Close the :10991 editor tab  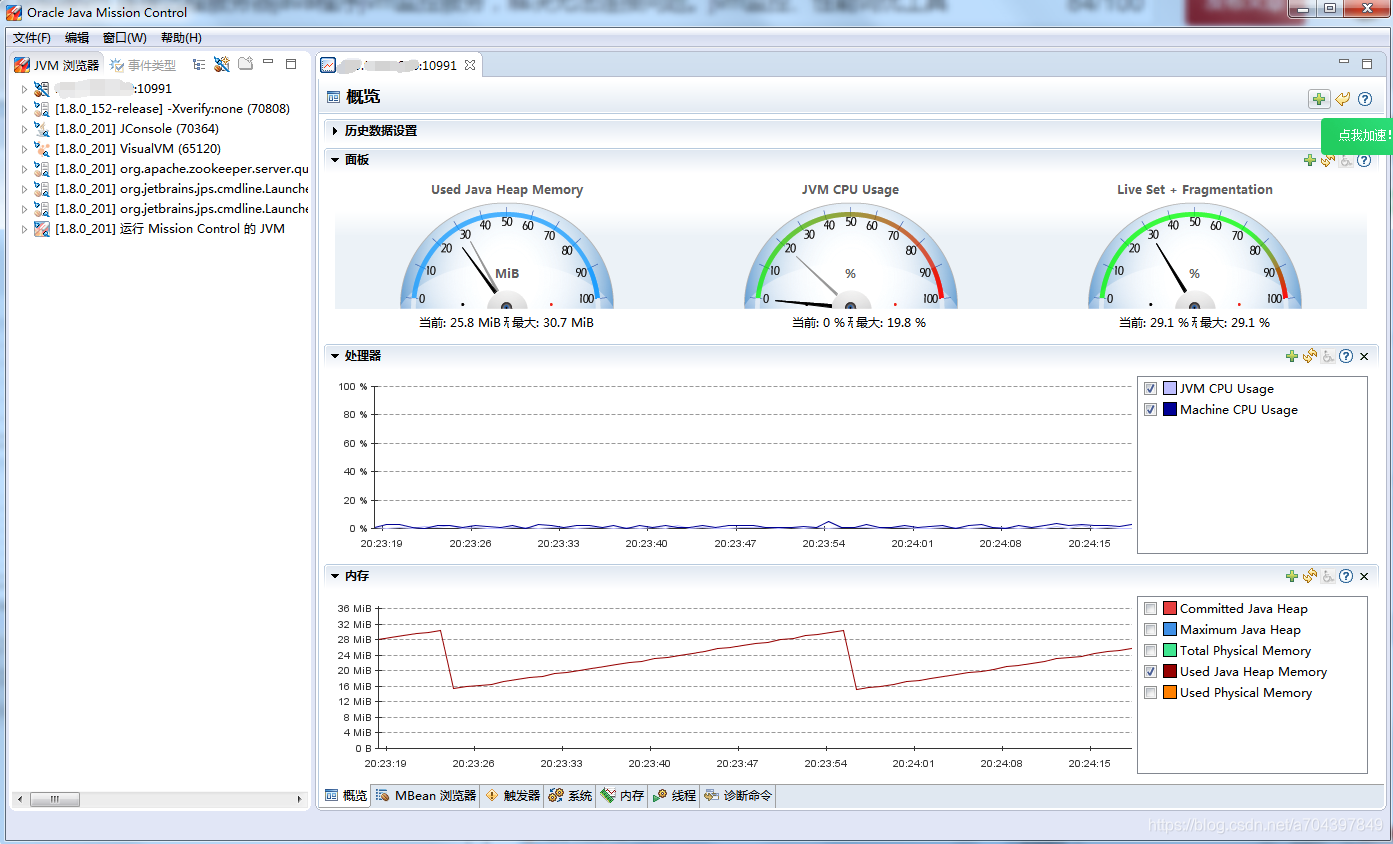pyautogui.click(x=470, y=66)
